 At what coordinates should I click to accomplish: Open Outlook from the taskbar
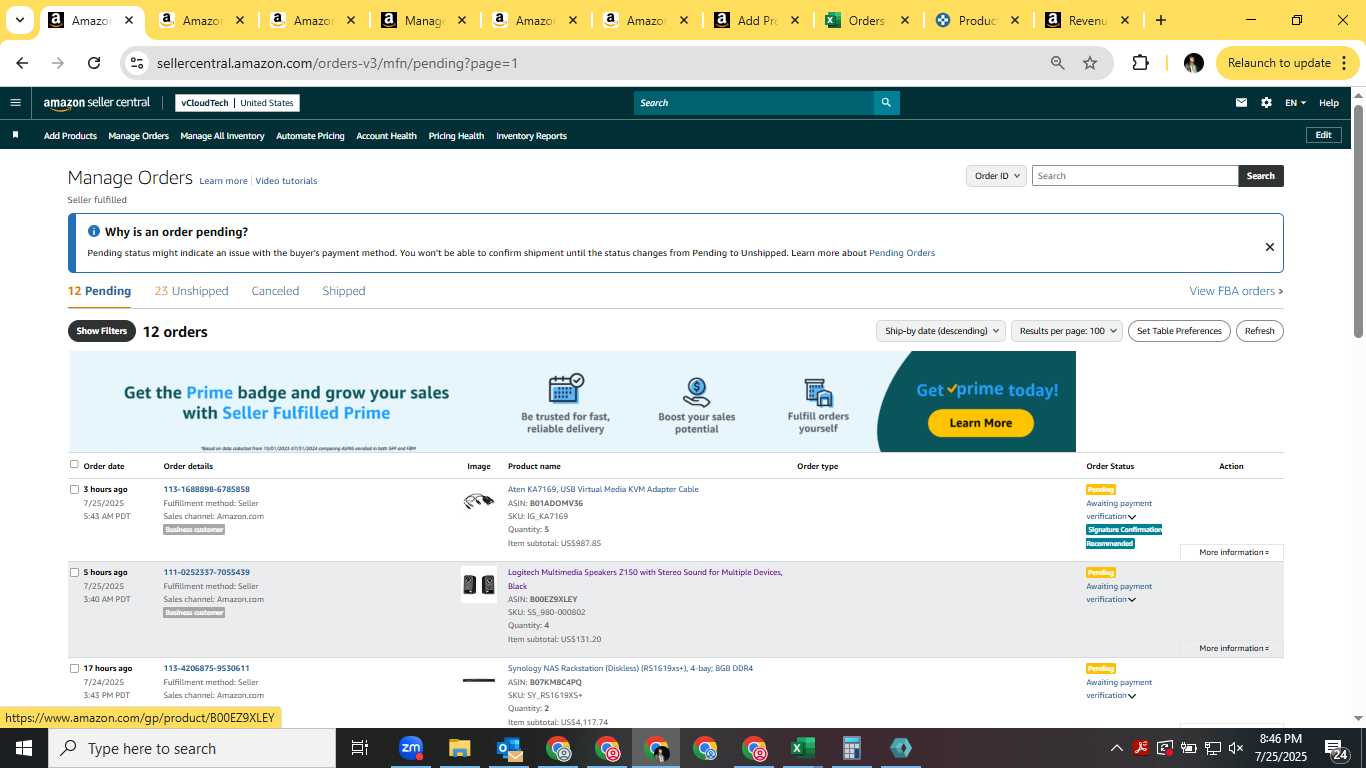[509, 748]
